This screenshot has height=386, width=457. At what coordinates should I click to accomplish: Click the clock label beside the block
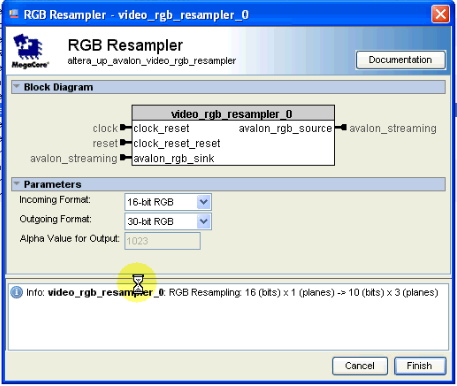point(105,128)
